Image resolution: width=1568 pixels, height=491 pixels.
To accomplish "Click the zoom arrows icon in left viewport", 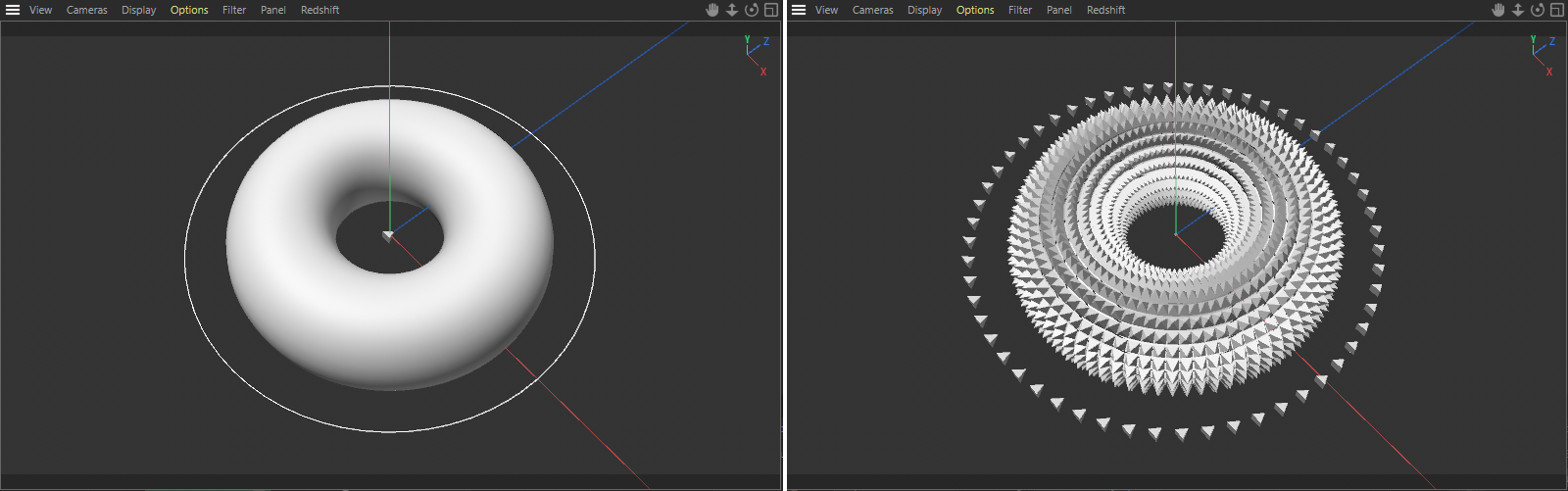I will (732, 10).
